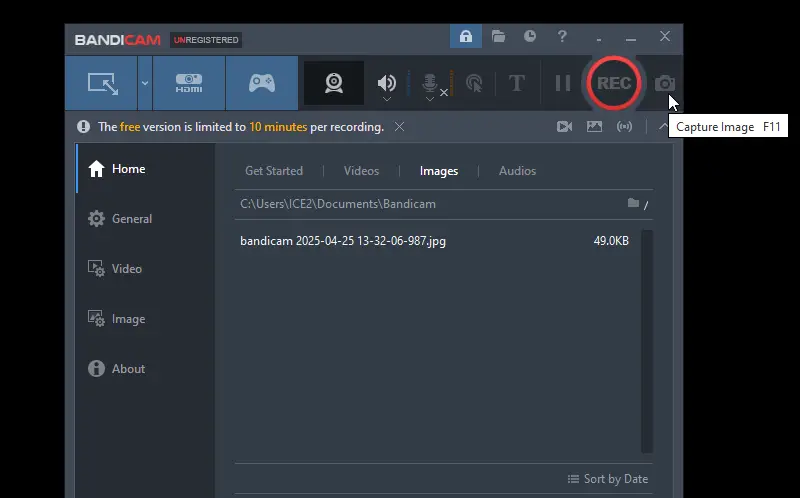Click the file list vertical scrollbar
800x498 pixels.
pos(647,341)
